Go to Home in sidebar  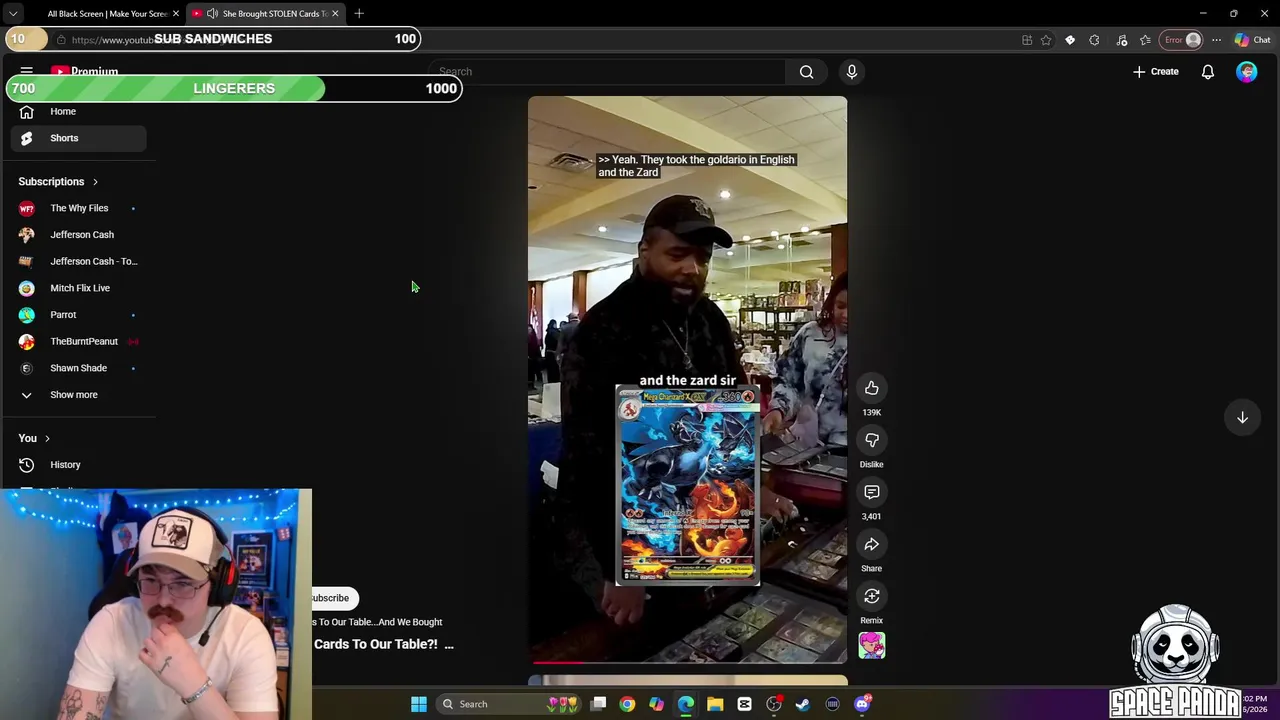click(79, 111)
